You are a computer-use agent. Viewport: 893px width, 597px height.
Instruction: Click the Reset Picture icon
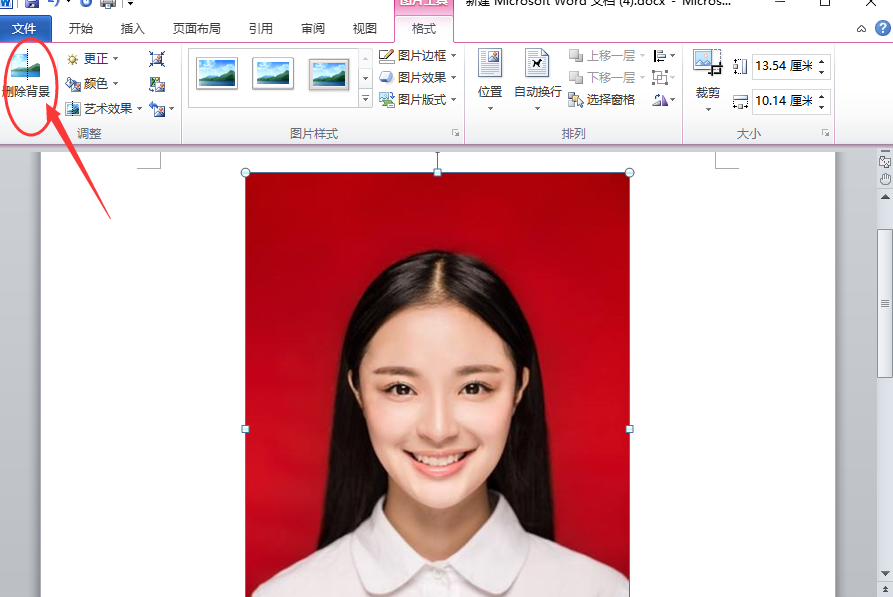[157, 108]
